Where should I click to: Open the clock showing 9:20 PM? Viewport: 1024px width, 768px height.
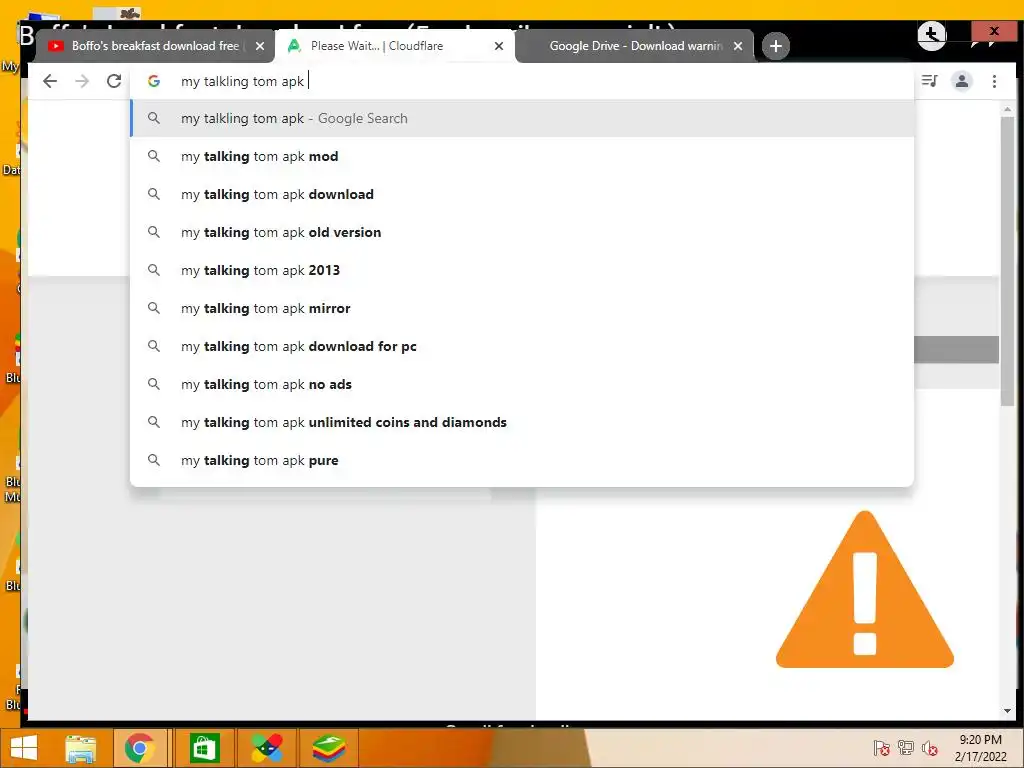[x=980, y=748]
